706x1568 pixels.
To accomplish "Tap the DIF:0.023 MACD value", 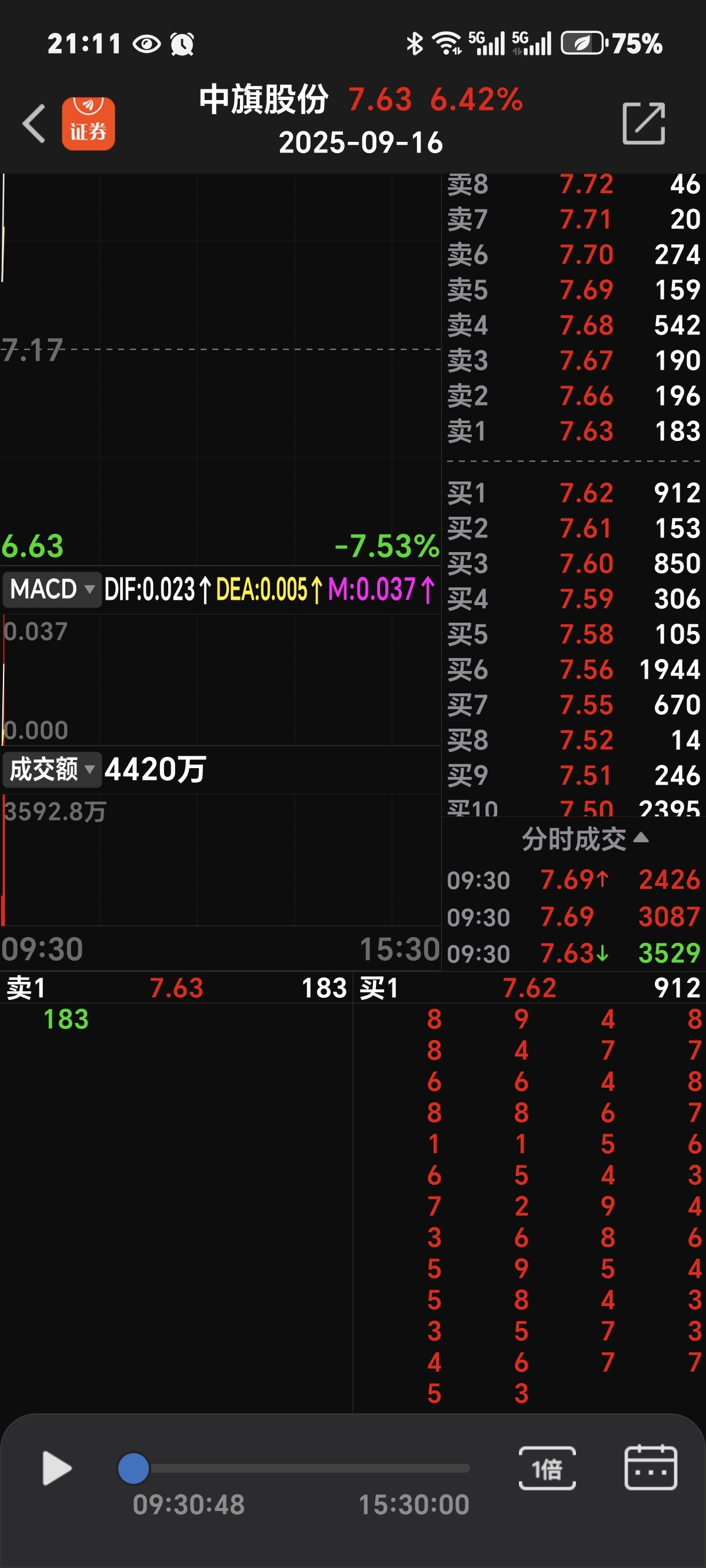I will click(x=158, y=589).
